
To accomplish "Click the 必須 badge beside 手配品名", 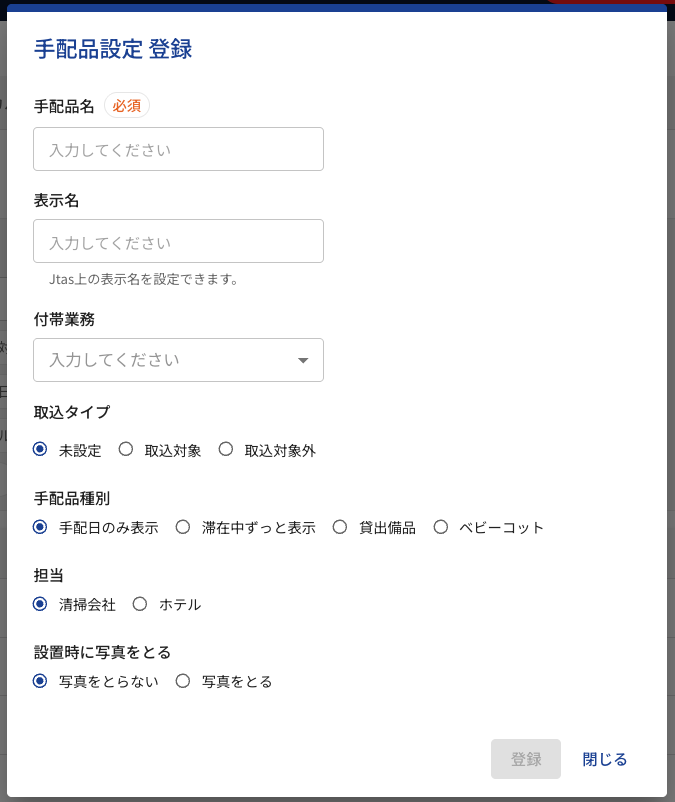I will [x=127, y=105].
